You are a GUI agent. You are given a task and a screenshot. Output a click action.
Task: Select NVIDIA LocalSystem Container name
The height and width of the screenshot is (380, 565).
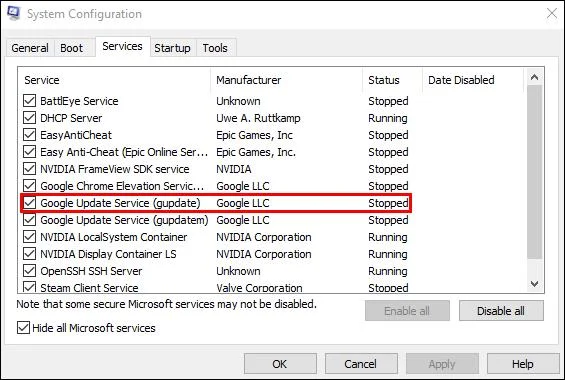tap(114, 237)
